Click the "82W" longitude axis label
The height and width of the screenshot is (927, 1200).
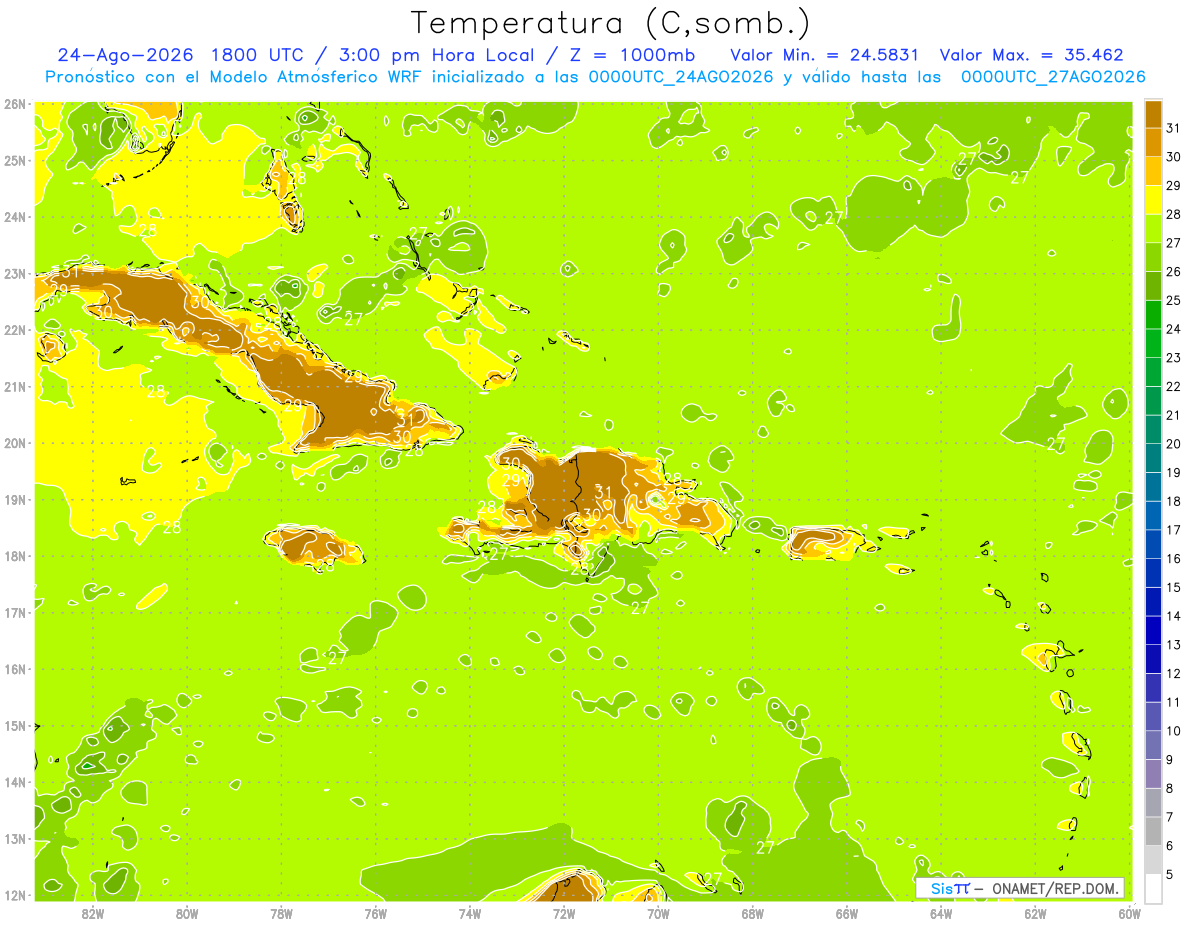pyautogui.click(x=92, y=913)
